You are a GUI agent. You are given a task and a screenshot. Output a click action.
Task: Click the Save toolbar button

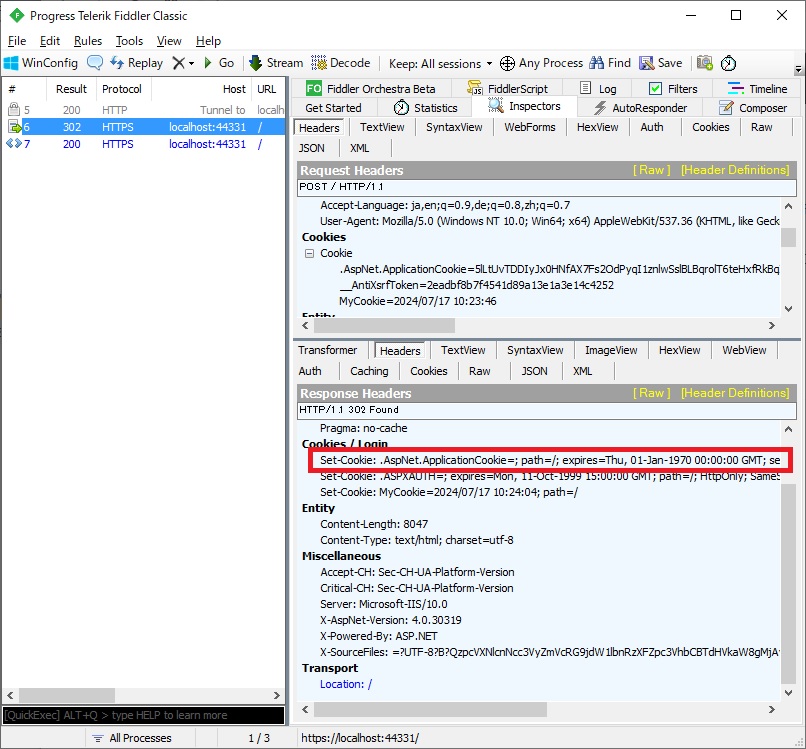(x=661, y=63)
